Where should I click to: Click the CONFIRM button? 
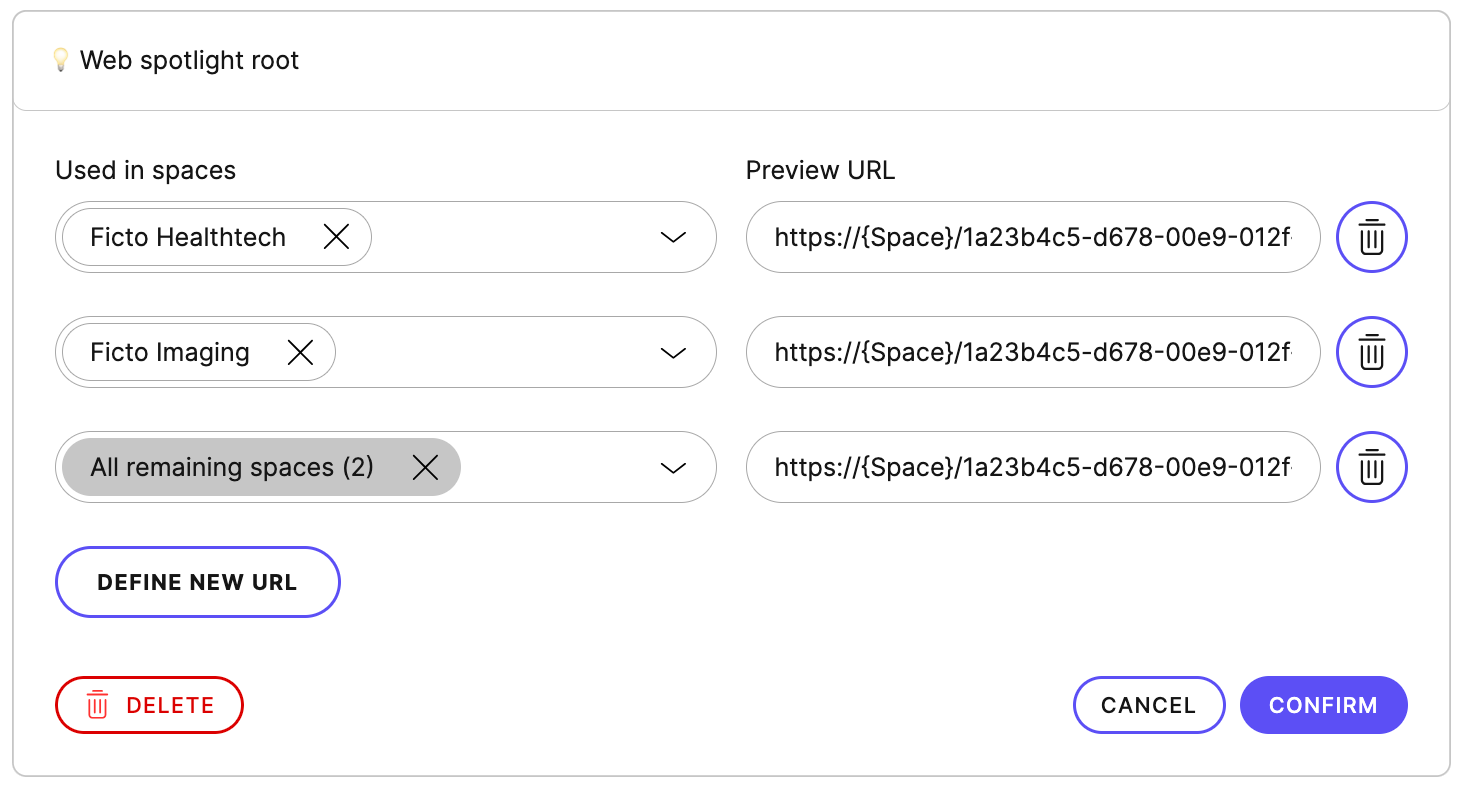click(1323, 705)
